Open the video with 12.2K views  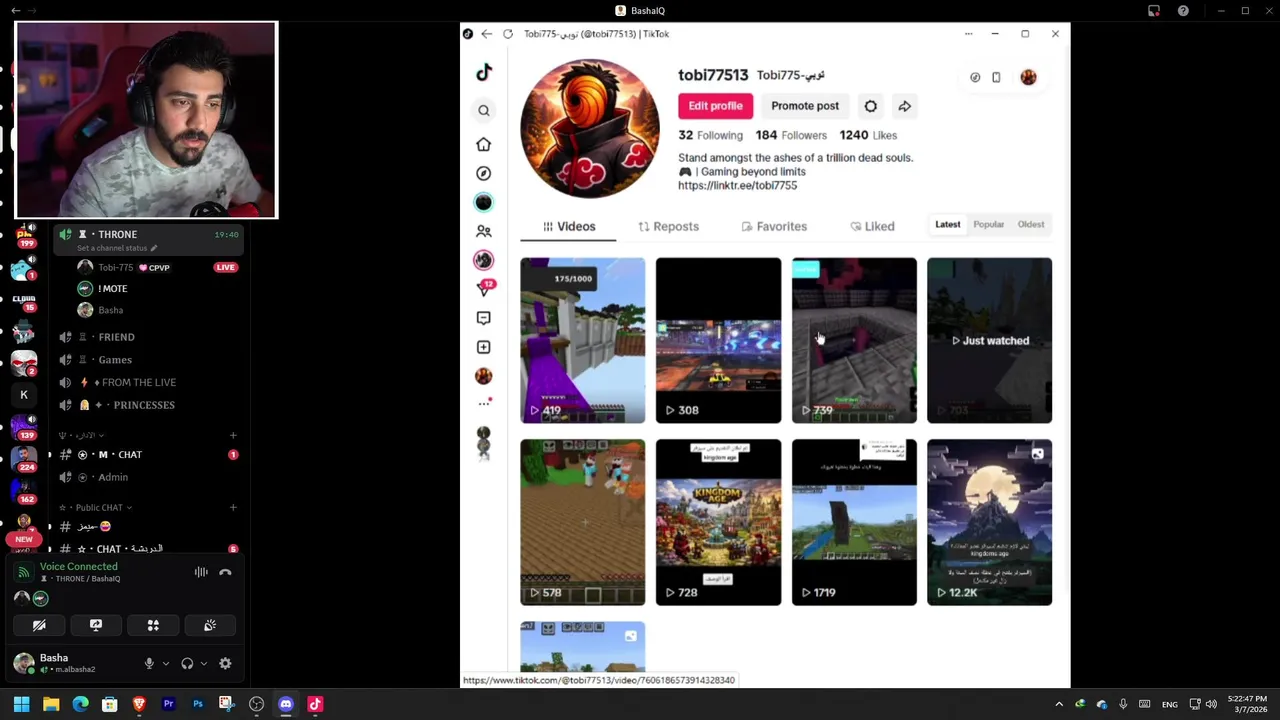[989, 522]
